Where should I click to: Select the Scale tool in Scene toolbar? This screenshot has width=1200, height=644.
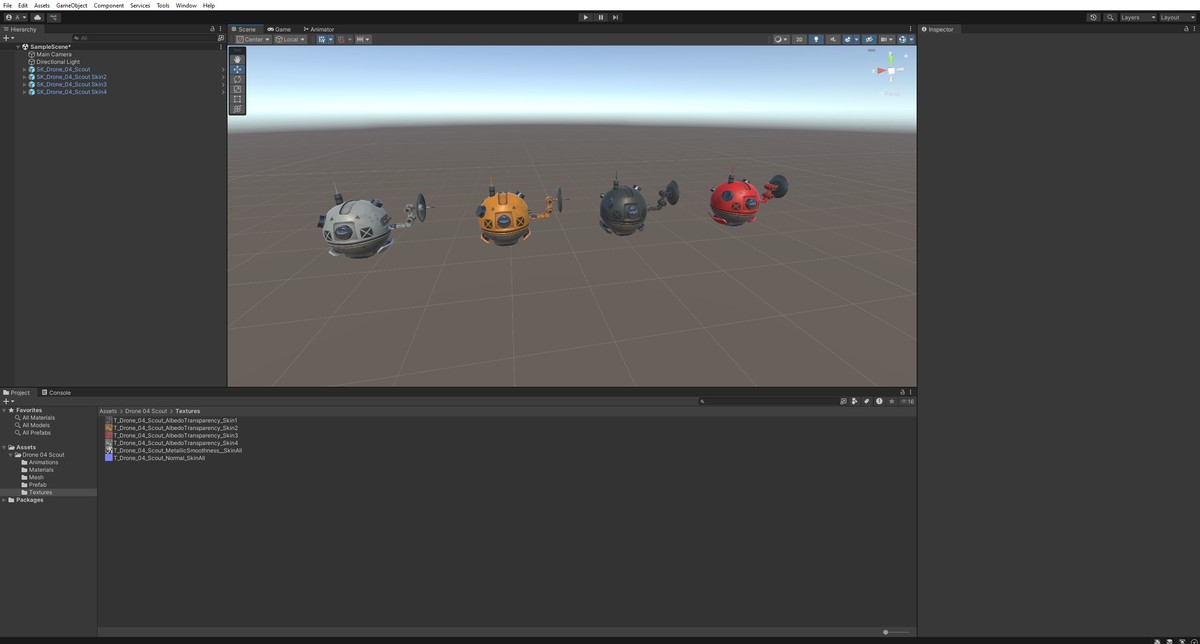237,89
